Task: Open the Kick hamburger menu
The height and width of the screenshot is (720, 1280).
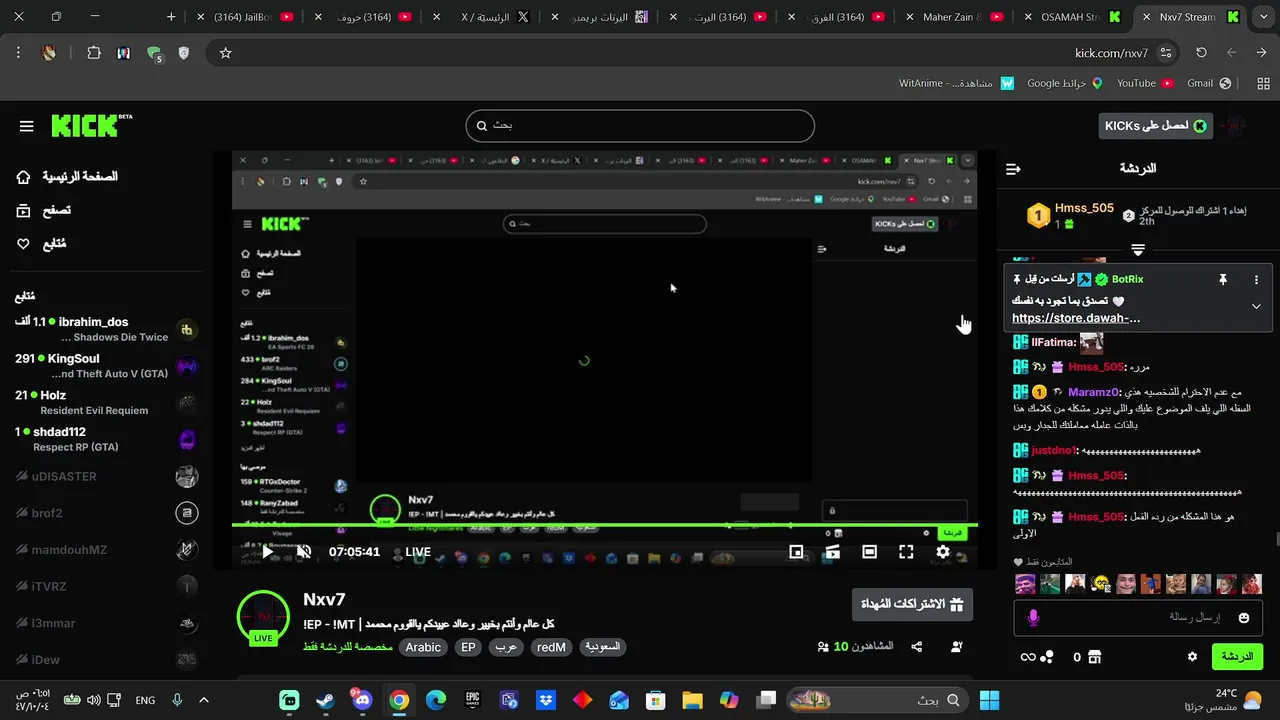Action: 27,126
